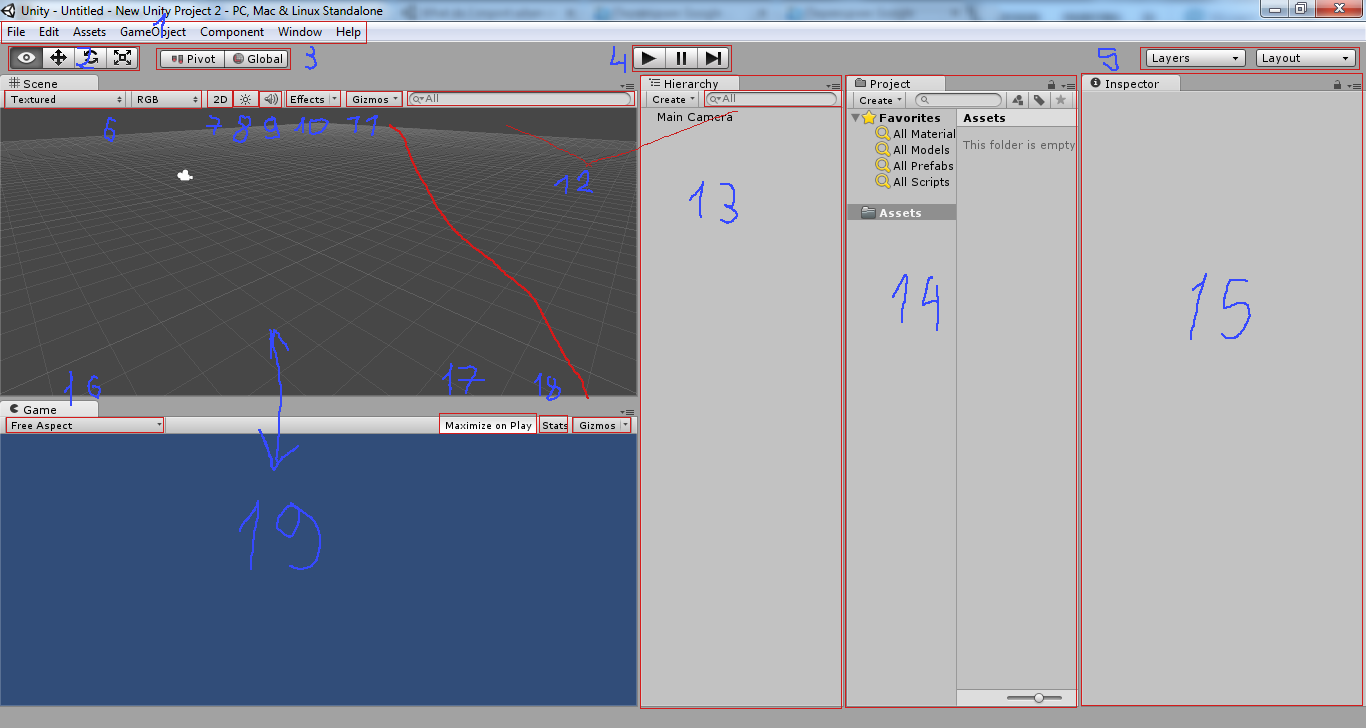This screenshot has height=728, width=1366.
Task: Open the Component menu
Action: point(232,32)
